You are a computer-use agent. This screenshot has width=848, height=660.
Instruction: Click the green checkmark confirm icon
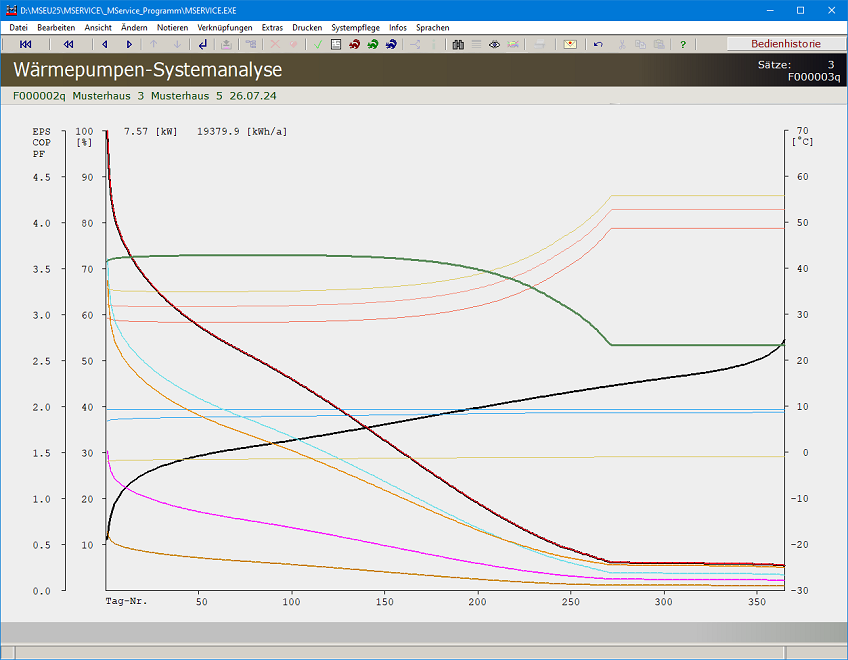tap(317, 45)
